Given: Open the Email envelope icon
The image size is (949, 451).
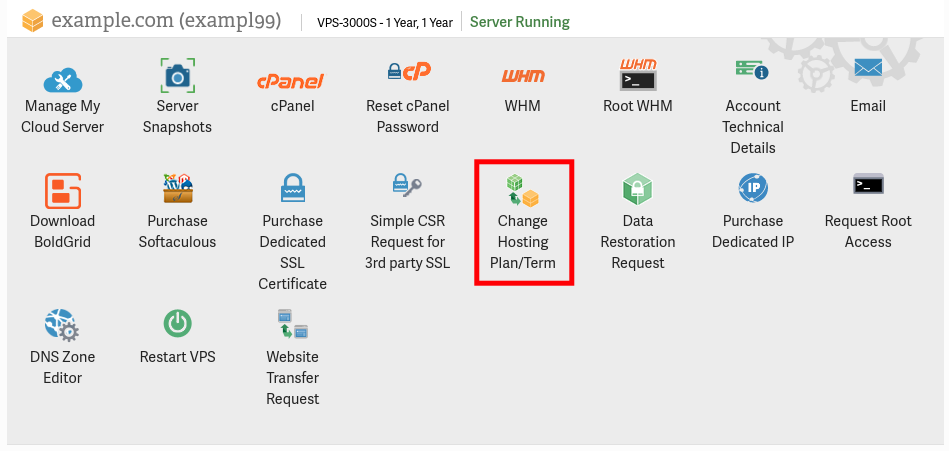Looking at the screenshot, I should click(x=868, y=70).
